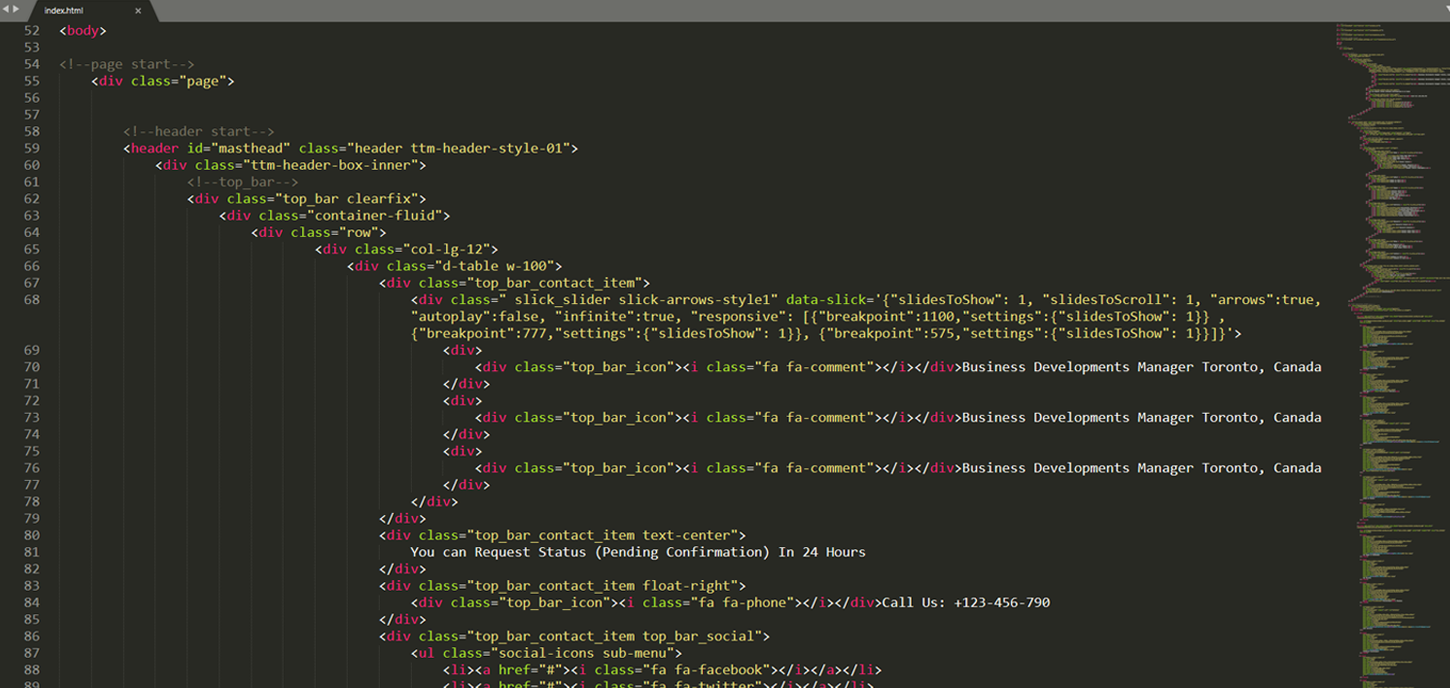Click the page start comment

tap(126, 64)
